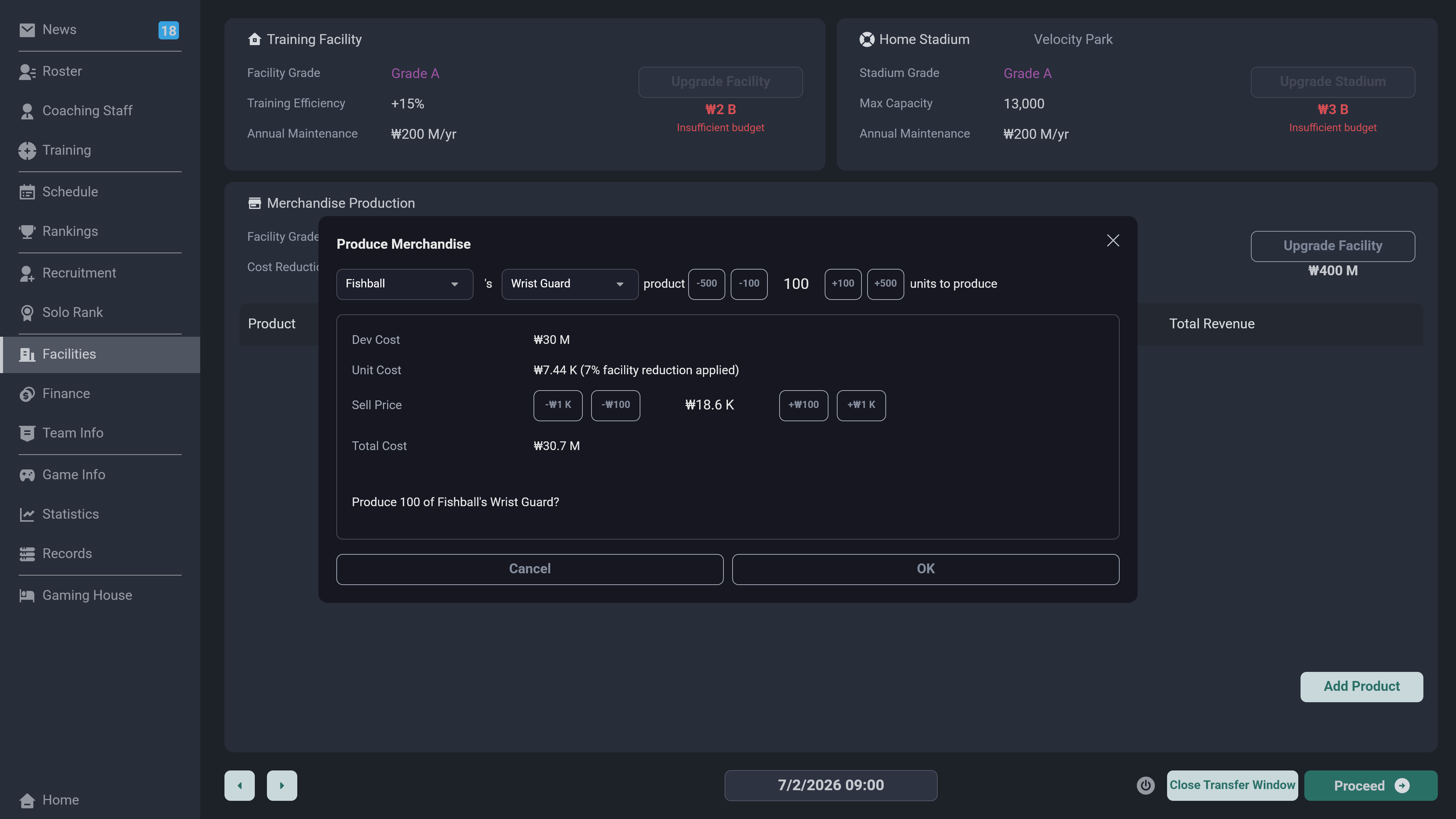1456x819 pixels.
Task: Click the News envelope icon
Action: click(27, 30)
